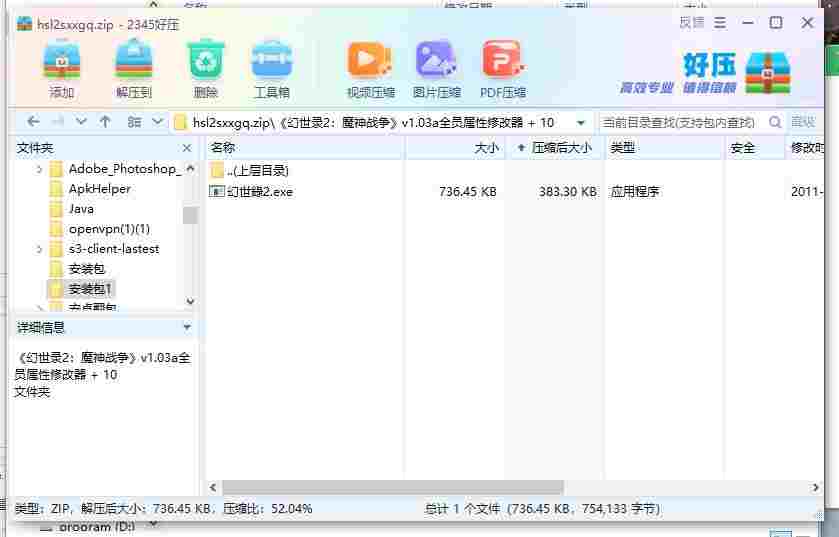Click the back navigation arrow

(33, 122)
